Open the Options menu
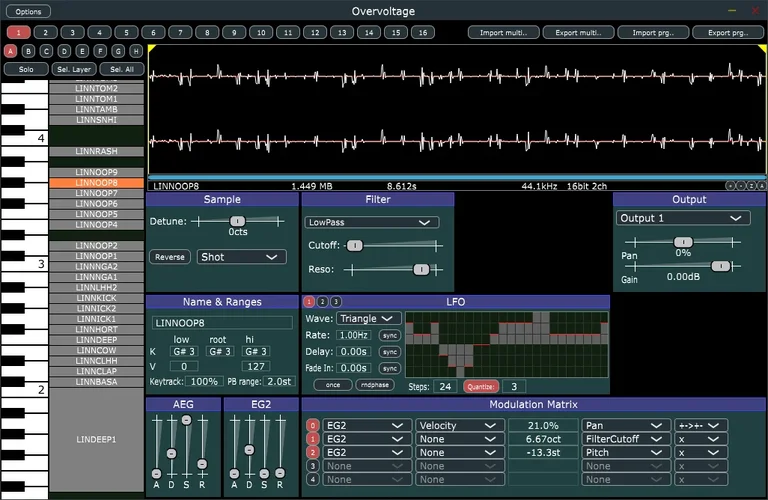This screenshot has width=768, height=500. [x=28, y=12]
